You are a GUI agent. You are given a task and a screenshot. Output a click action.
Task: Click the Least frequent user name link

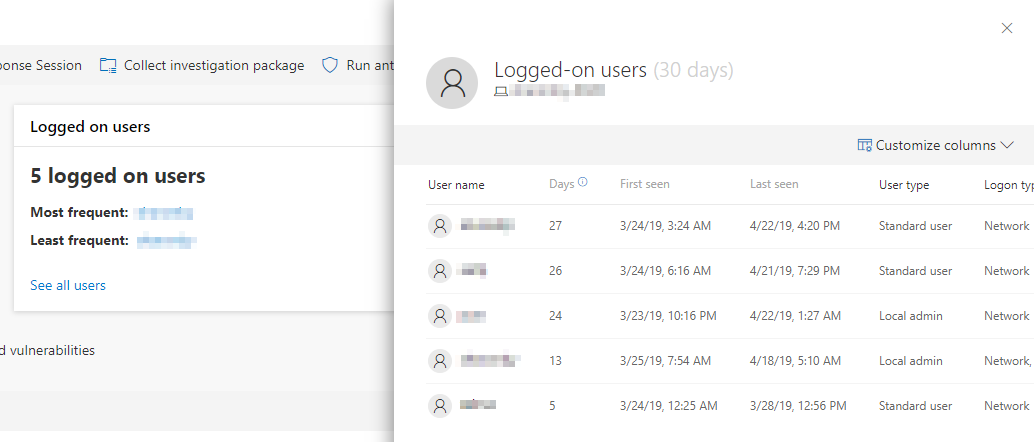(x=166, y=240)
